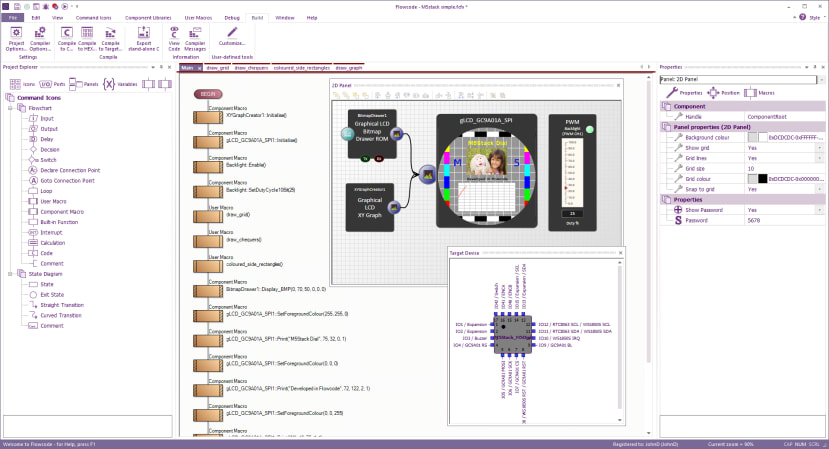The width and height of the screenshot is (829, 449).
Task: Click the Grid colour black swatch
Action: click(x=762, y=179)
